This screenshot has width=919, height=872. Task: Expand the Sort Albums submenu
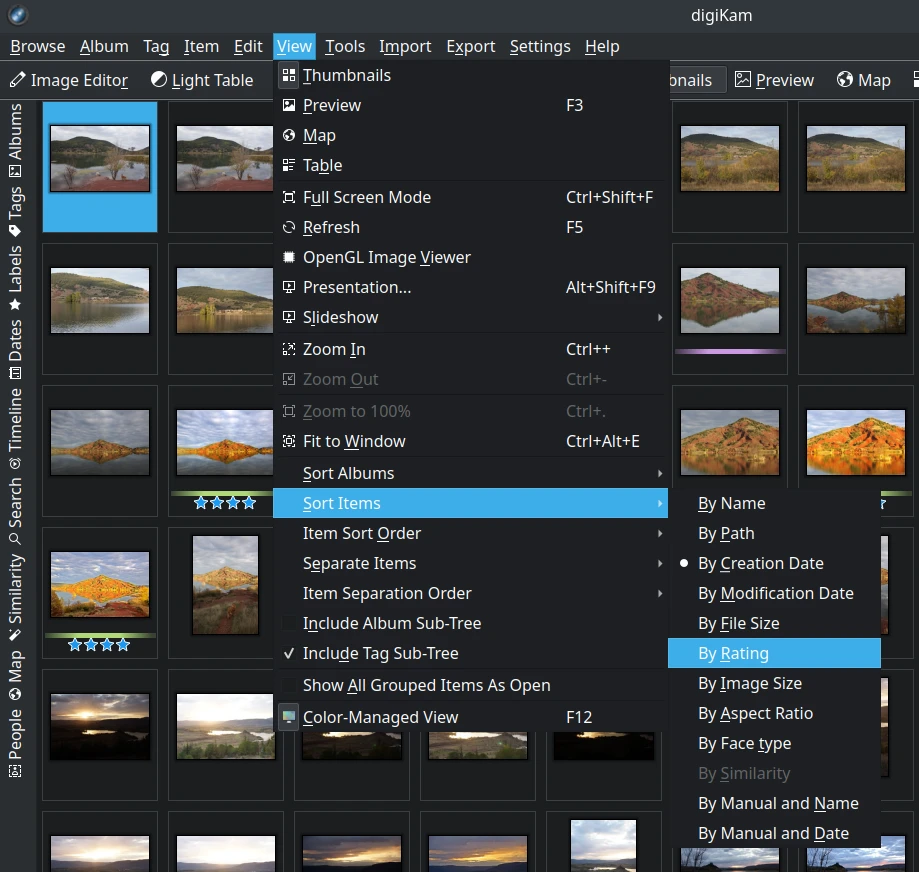click(x=470, y=473)
